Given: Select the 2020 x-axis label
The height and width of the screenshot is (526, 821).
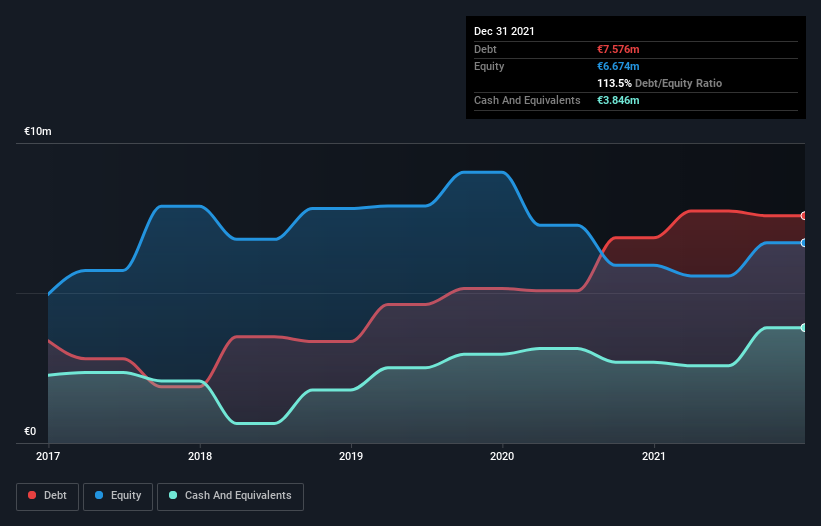Looking at the screenshot, I should (x=502, y=456).
